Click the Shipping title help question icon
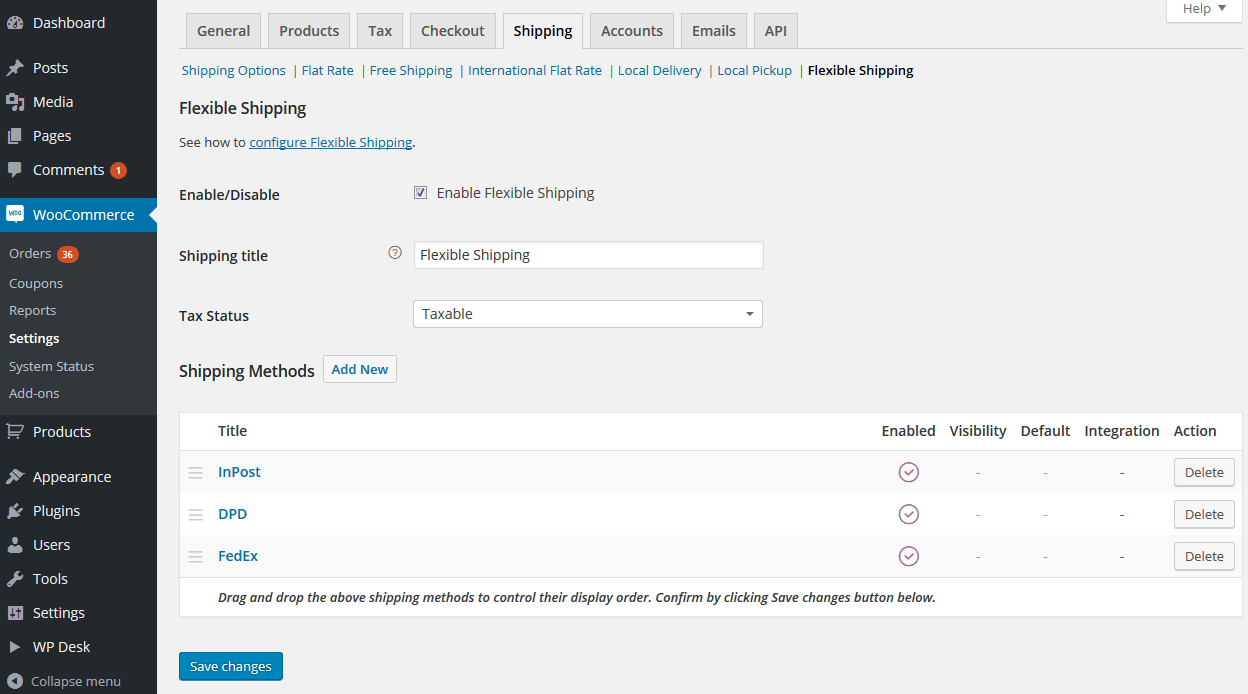 394,253
